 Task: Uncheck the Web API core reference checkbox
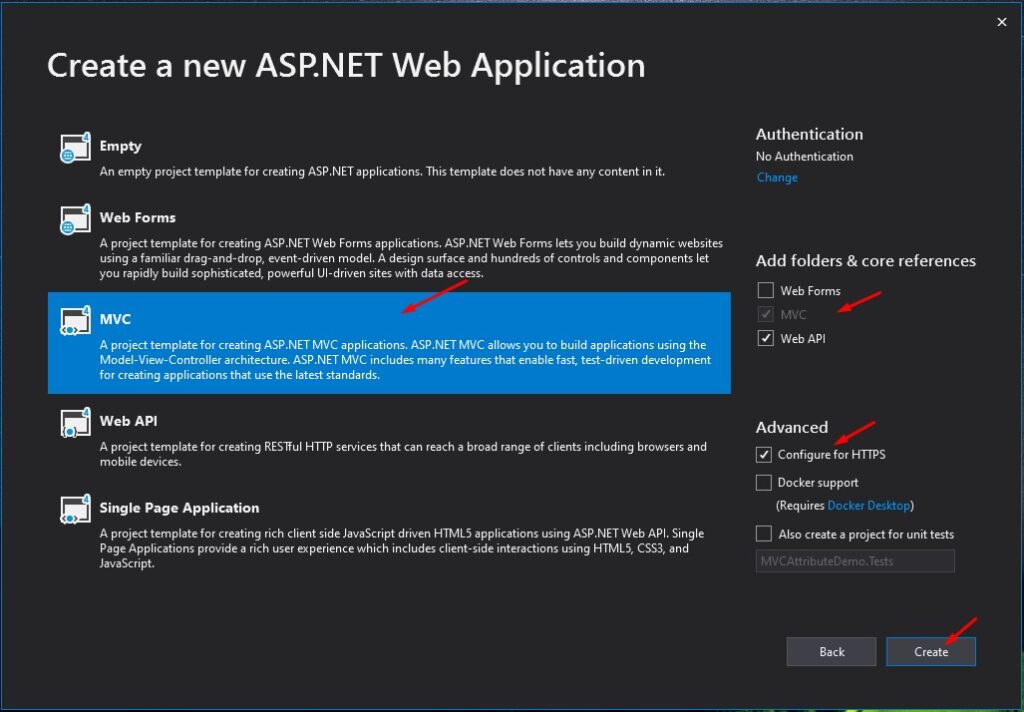765,338
